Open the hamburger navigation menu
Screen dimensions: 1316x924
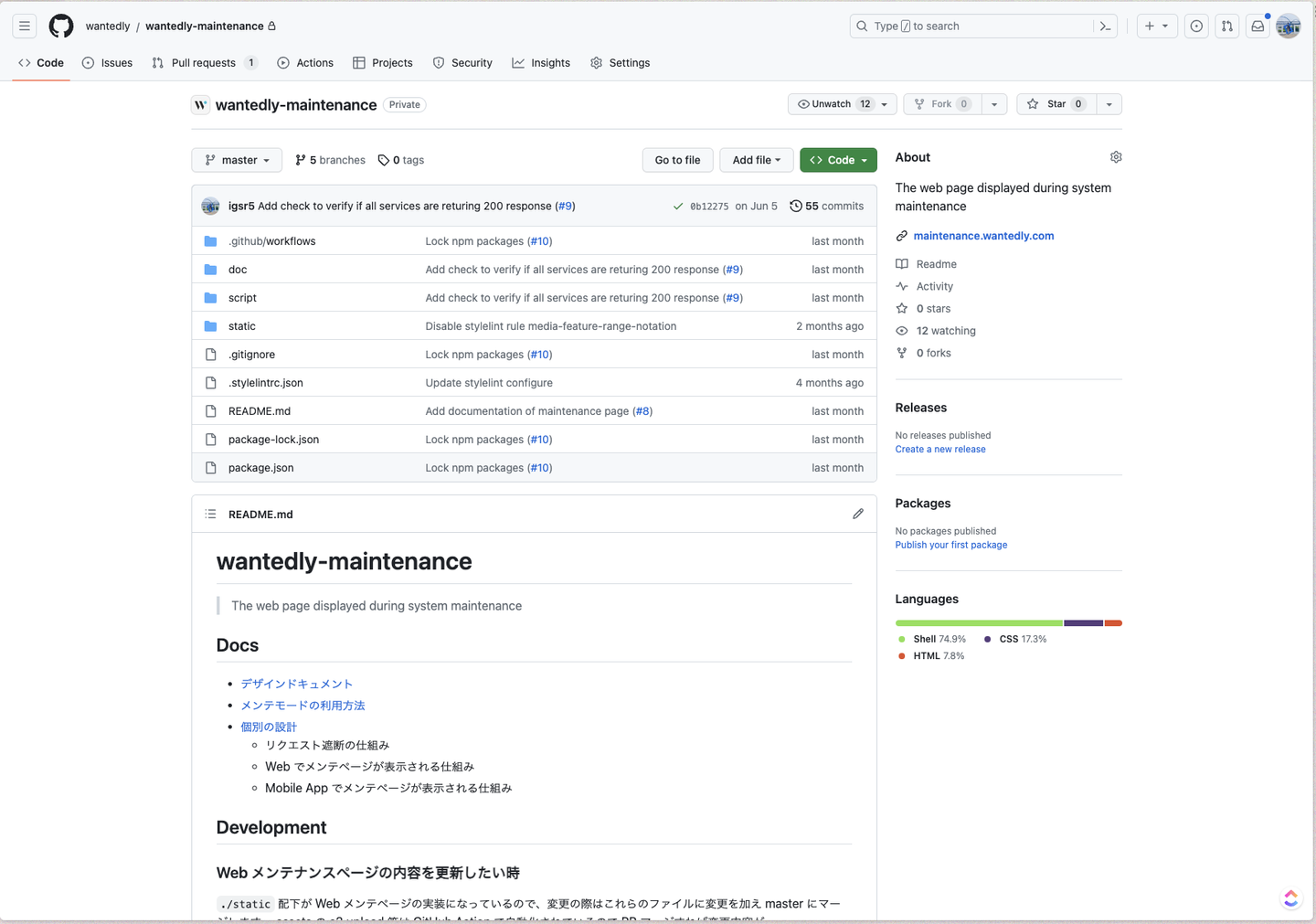coord(25,27)
